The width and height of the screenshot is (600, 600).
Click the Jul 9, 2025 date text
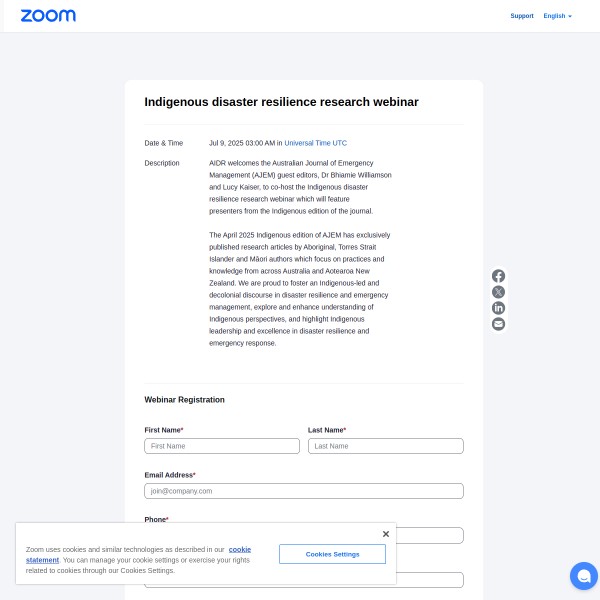241,143
